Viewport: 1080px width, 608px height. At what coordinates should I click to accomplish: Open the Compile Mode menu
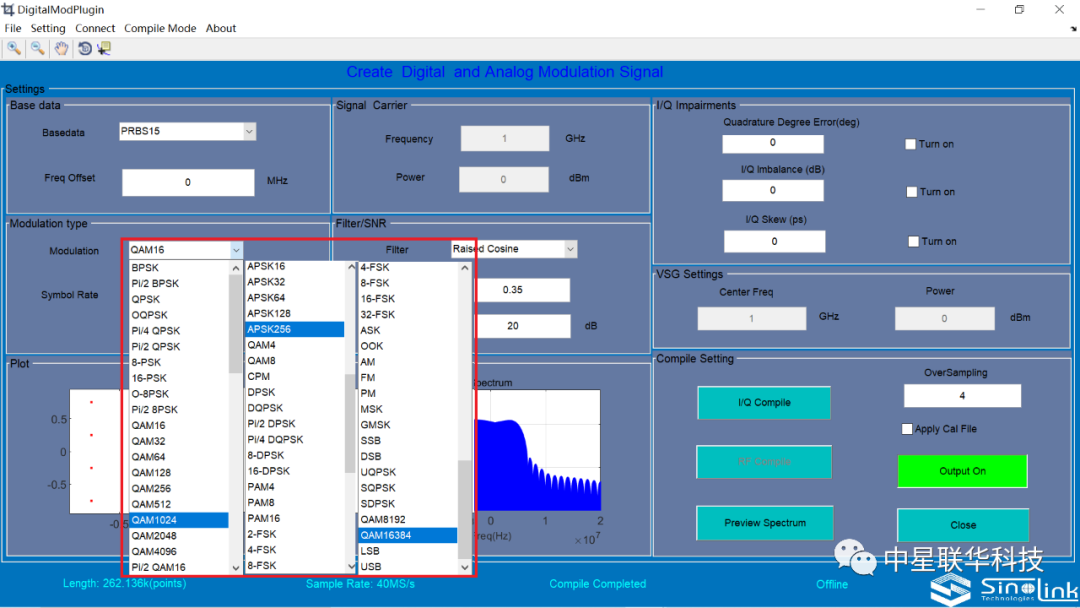pos(160,28)
